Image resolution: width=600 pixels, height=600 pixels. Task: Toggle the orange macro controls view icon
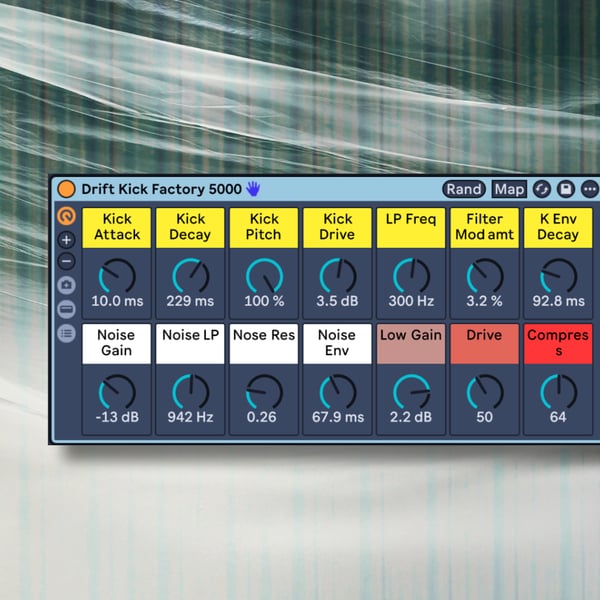[67, 216]
